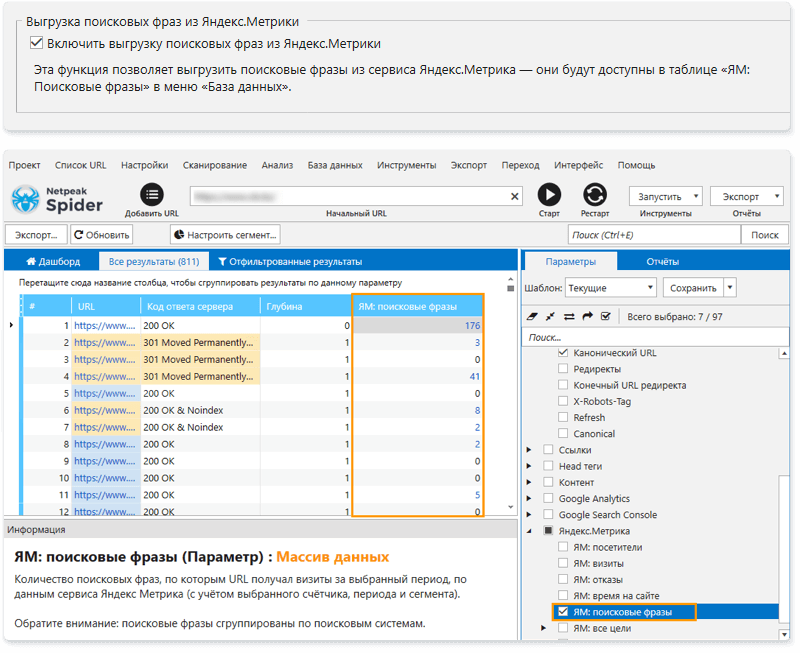This screenshot has height=653, width=800.
Task: Expand the ЯМ: все цели node
Action: pyautogui.click(x=544, y=628)
